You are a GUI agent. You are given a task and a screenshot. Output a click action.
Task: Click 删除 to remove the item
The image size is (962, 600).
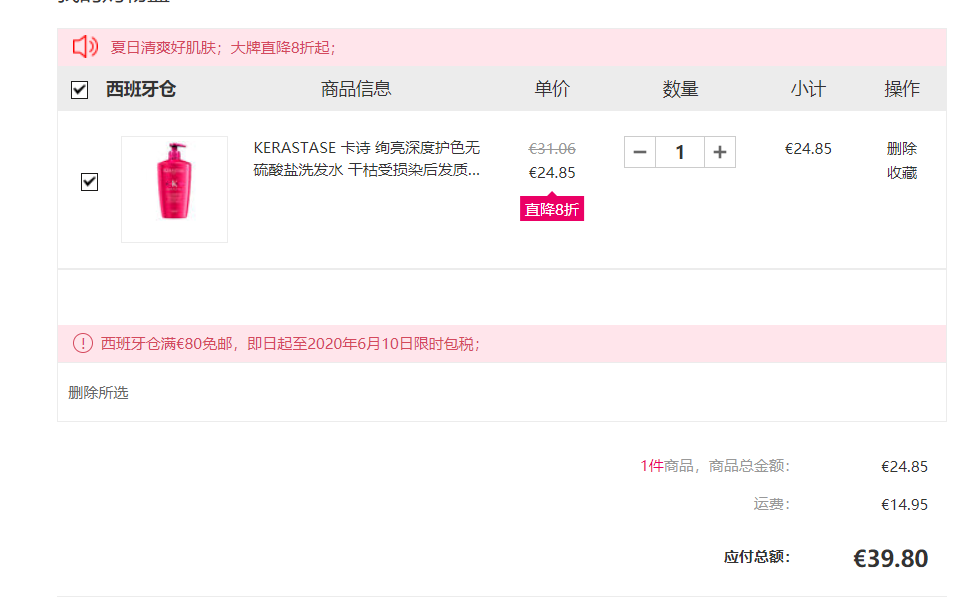click(x=901, y=148)
